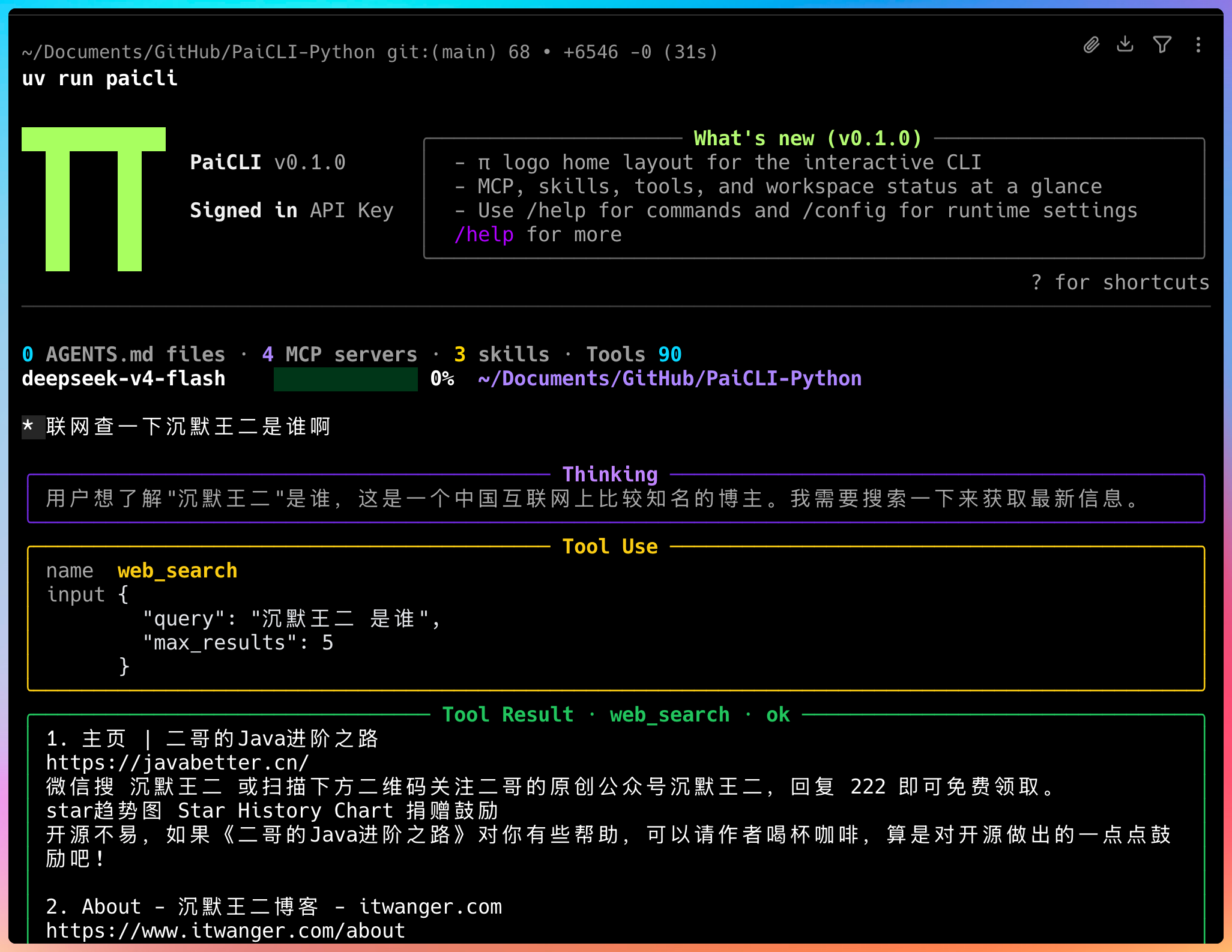The image size is (1232, 952).
Task: Click the Thinking panel title
Action: 610,475
